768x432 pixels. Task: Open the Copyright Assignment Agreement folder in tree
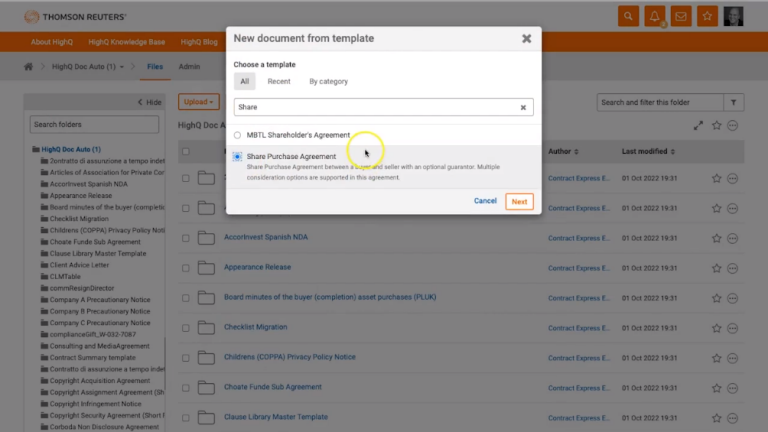pos(106,394)
